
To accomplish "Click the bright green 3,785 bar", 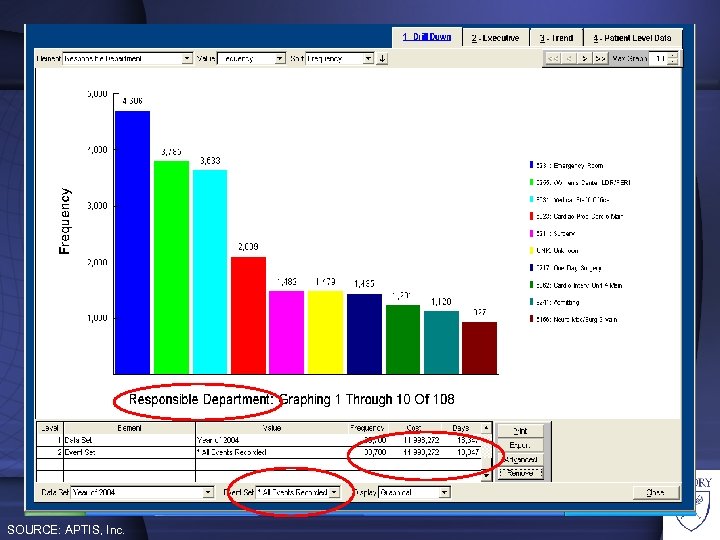I will 171,267.
